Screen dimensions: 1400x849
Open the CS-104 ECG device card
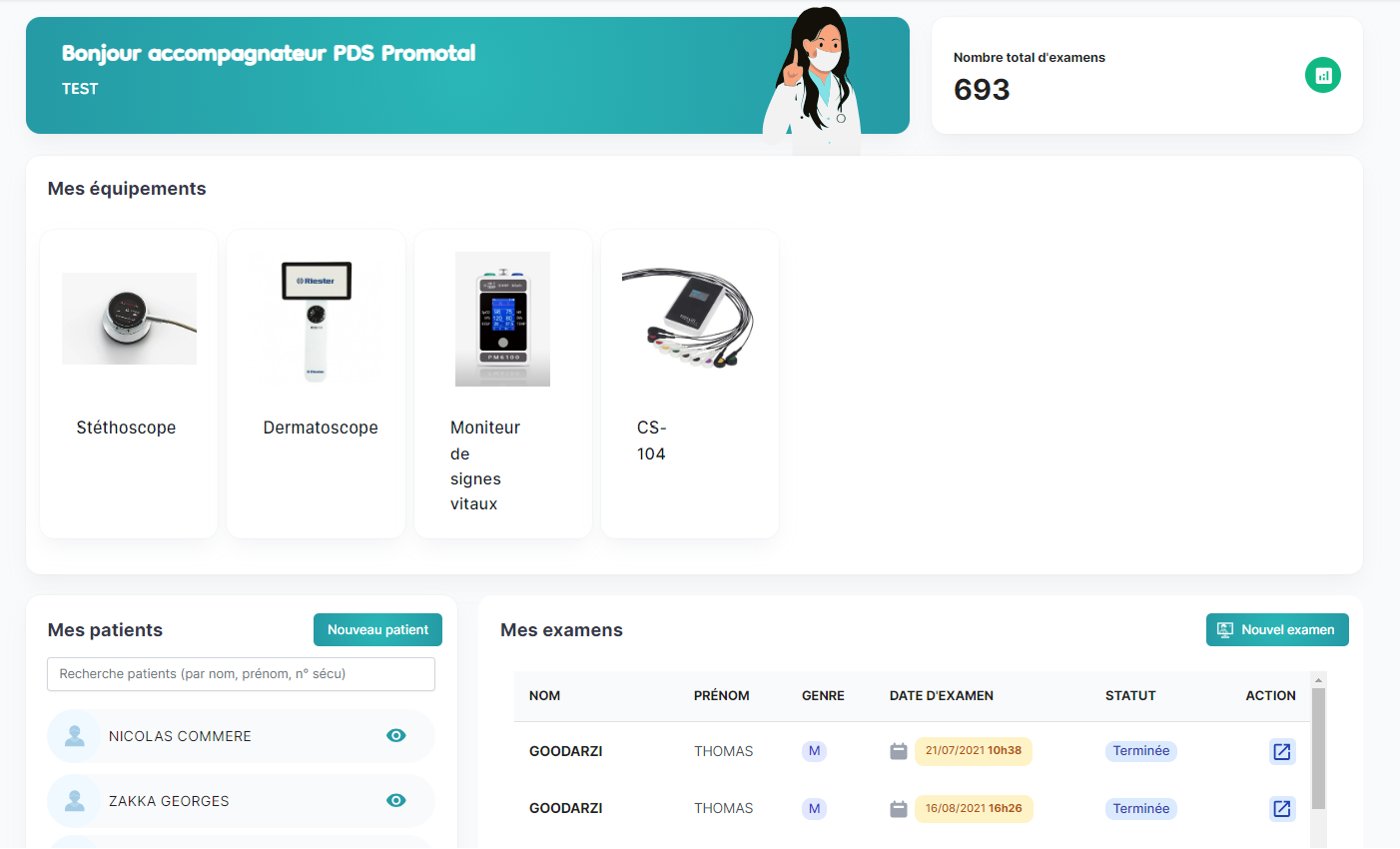click(x=689, y=384)
